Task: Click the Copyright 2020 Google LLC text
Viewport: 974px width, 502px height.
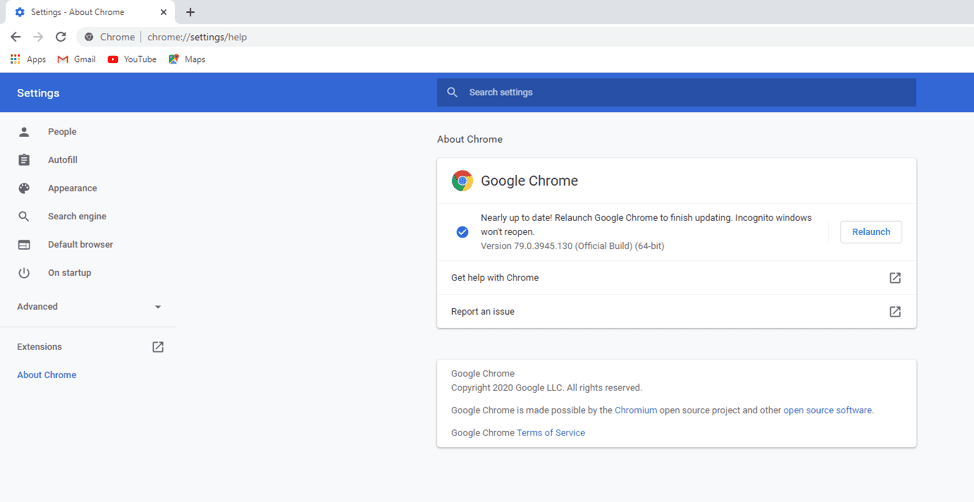Action: [547, 388]
